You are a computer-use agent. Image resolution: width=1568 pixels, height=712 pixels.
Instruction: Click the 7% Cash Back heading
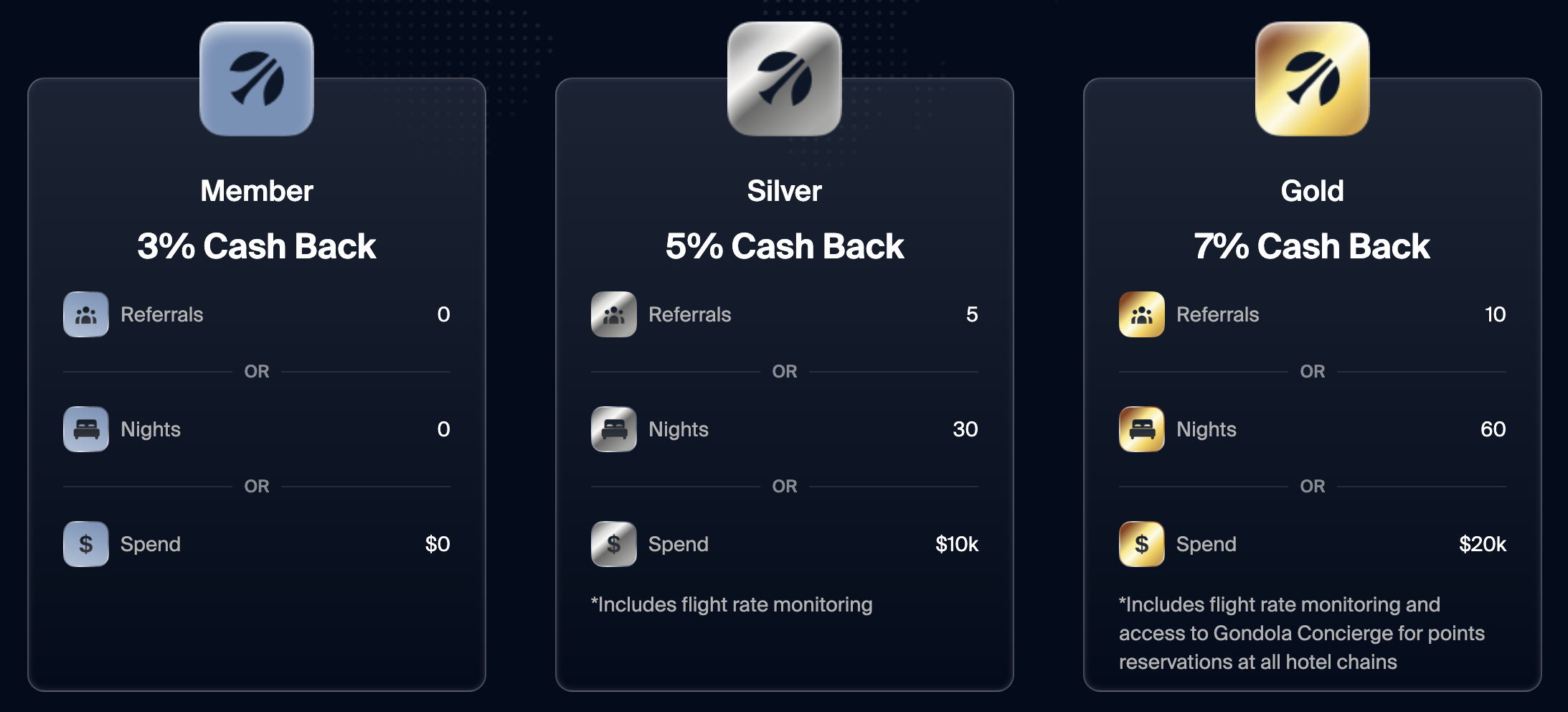pos(1312,246)
